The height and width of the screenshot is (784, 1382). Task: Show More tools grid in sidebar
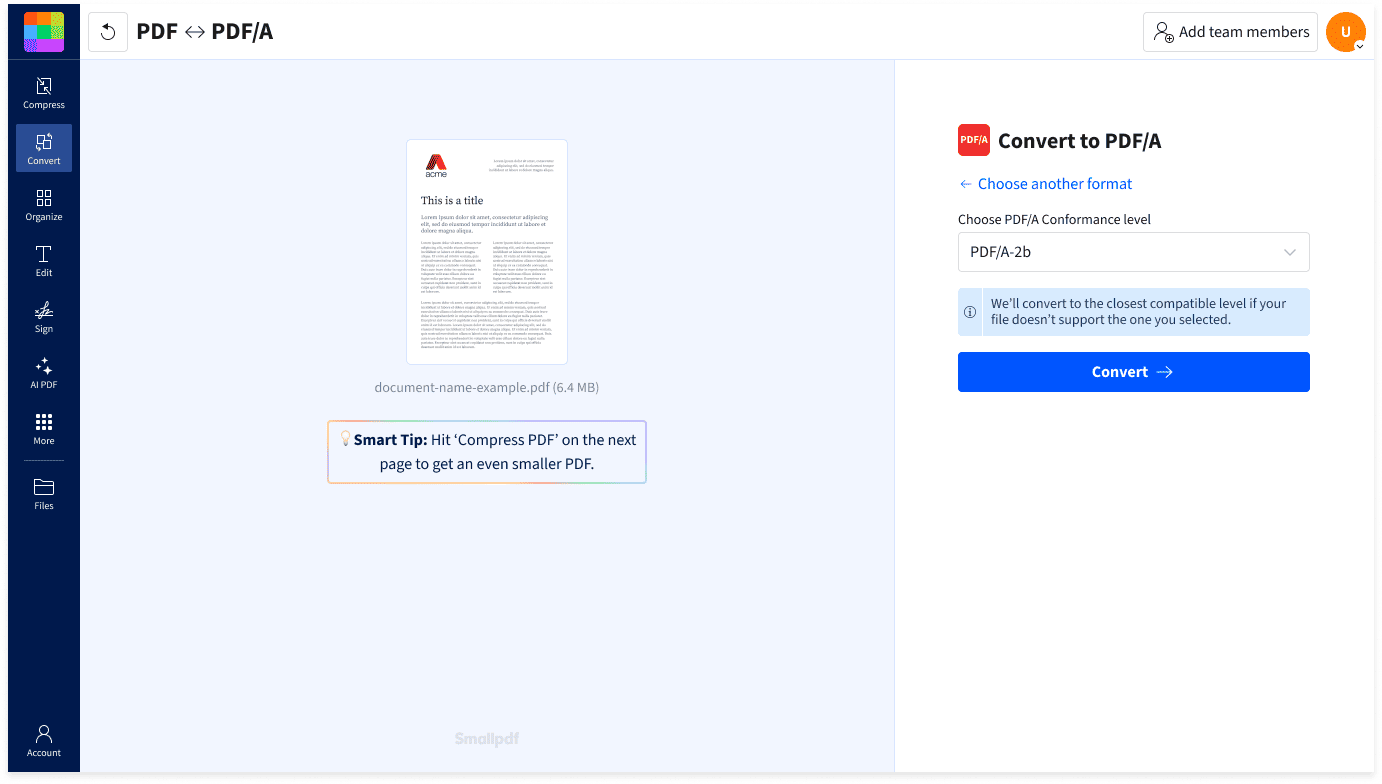[44, 428]
